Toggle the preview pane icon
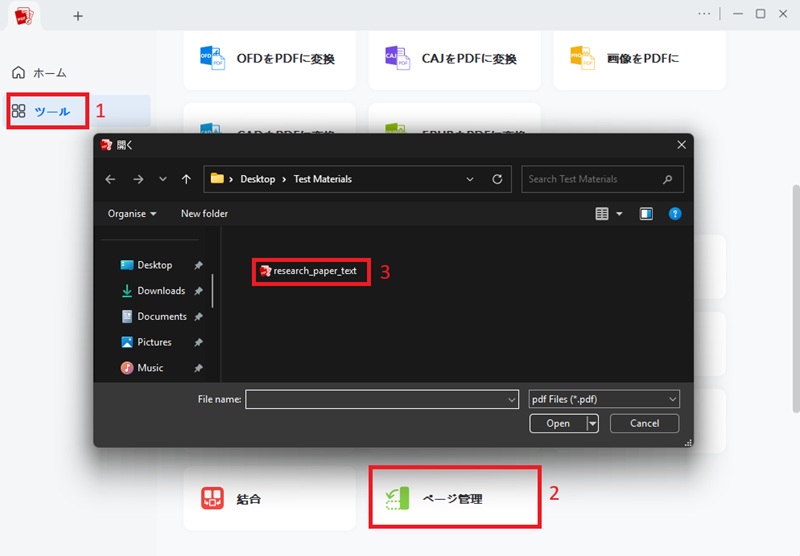800x556 pixels. pyautogui.click(x=646, y=214)
